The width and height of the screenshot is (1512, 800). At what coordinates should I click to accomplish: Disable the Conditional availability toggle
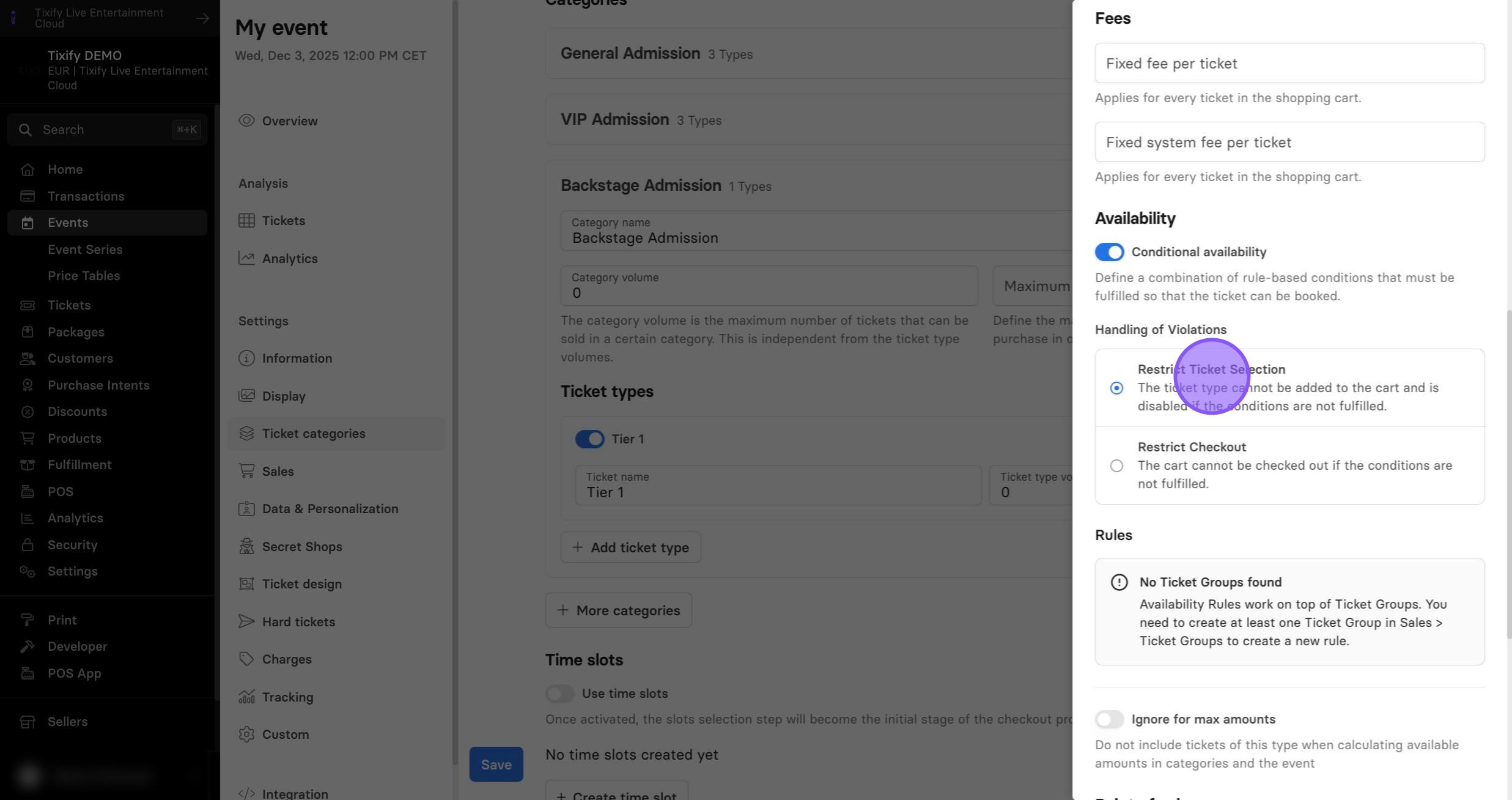click(1109, 252)
